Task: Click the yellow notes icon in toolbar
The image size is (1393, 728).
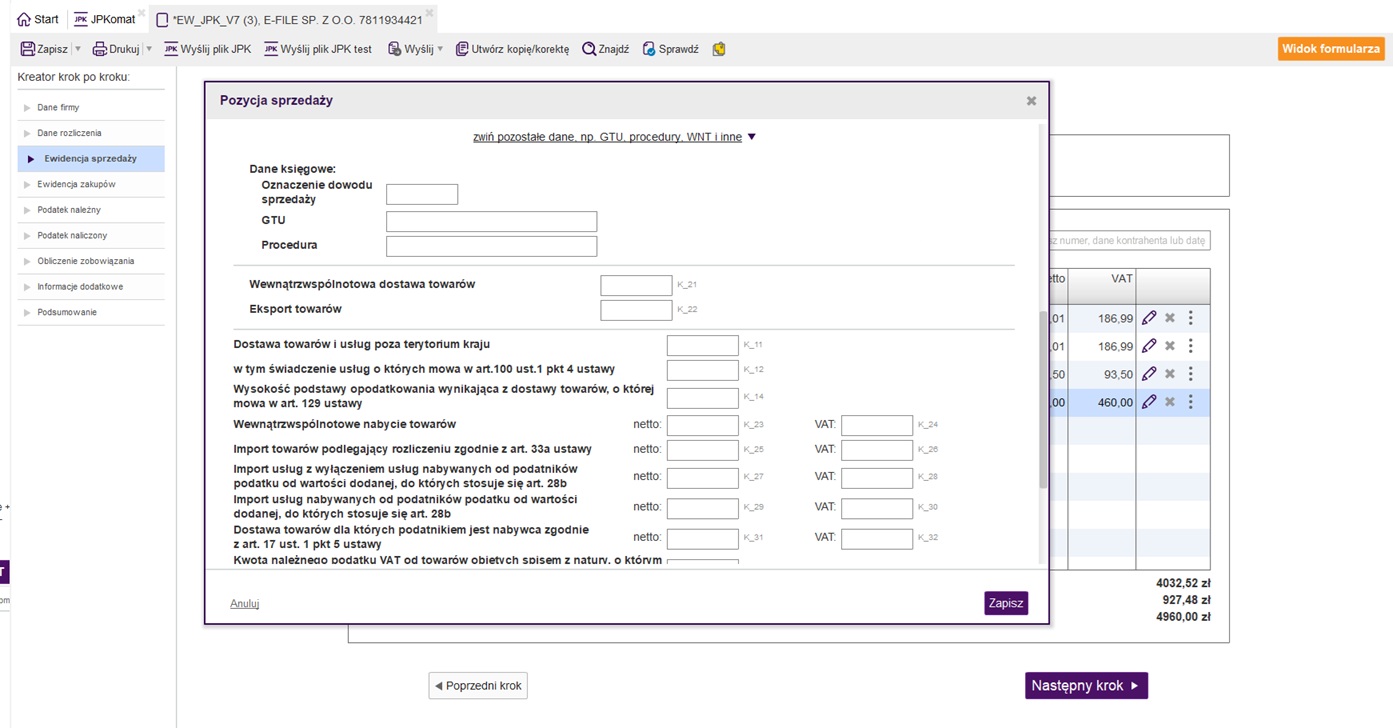Action: click(x=719, y=49)
